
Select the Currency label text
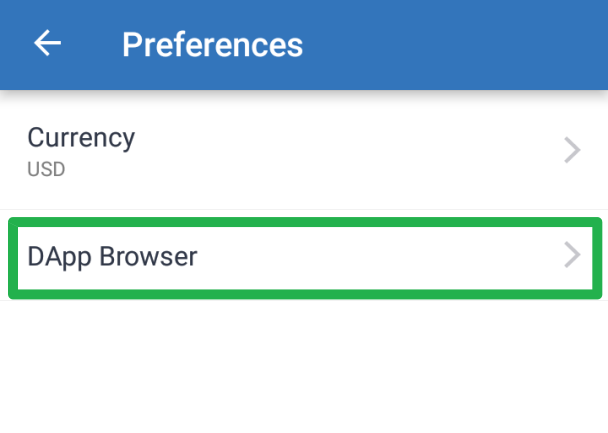tap(81, 137)
